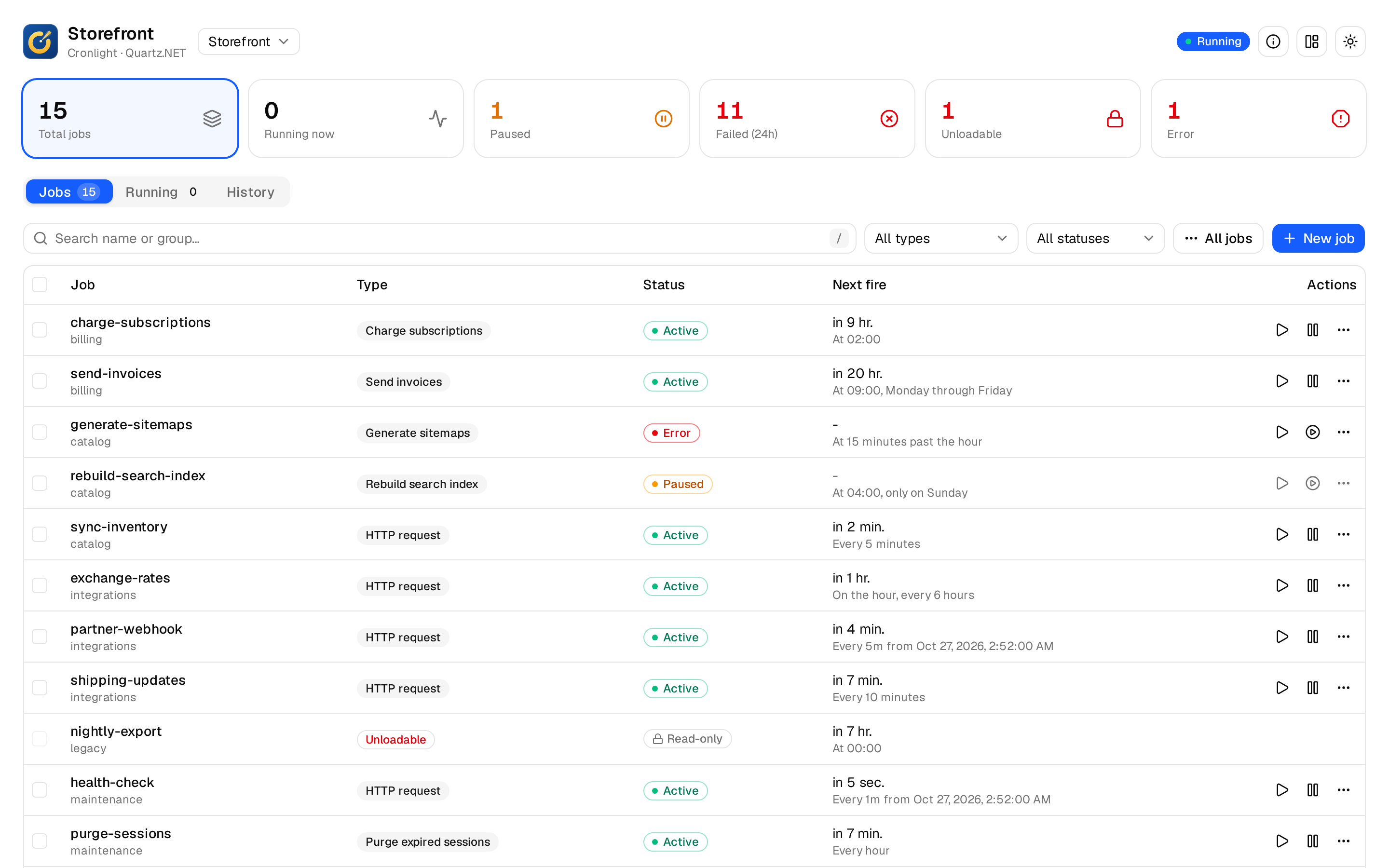Resume the generate-sitemaps job

(1312, 432)
